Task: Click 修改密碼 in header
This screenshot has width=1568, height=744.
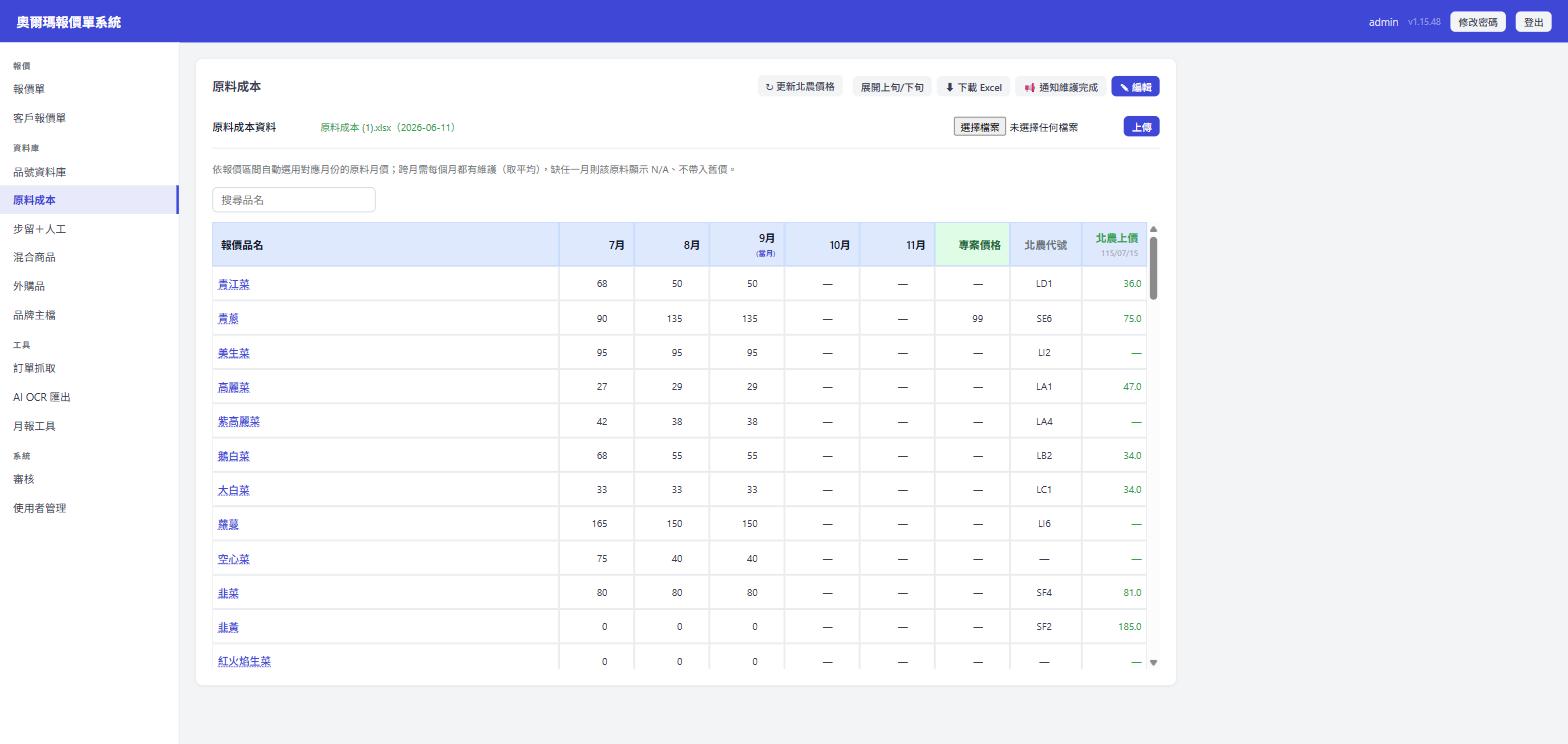Action: (x=1478, y=22)
